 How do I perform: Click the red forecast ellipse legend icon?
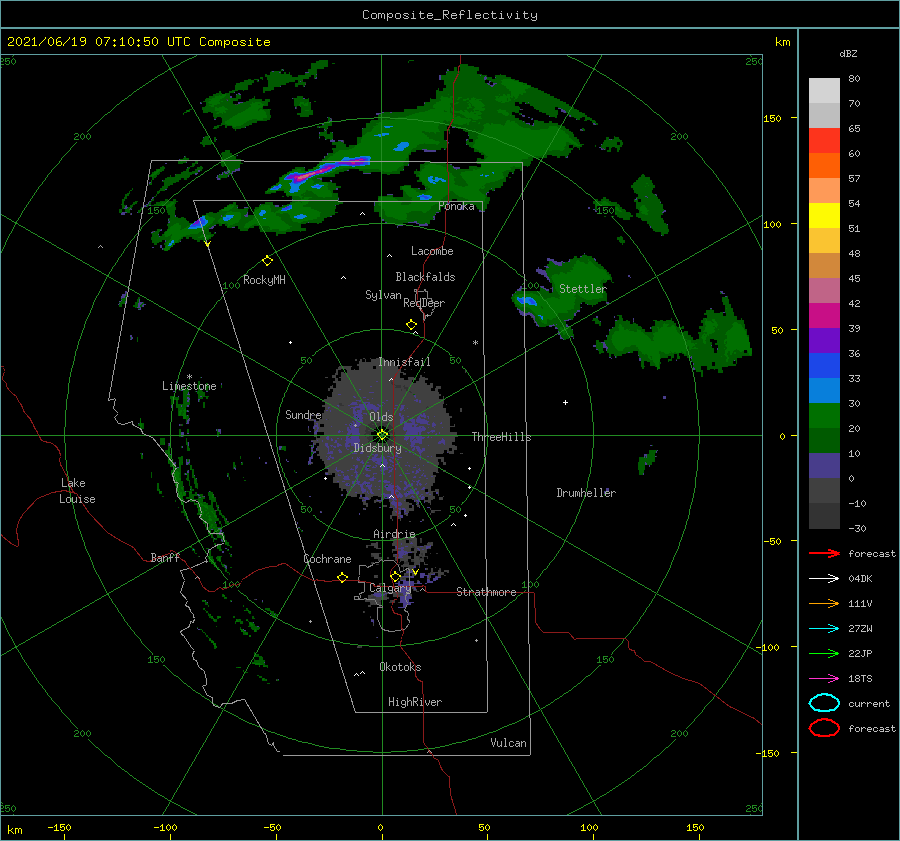(x=824, y=728)
